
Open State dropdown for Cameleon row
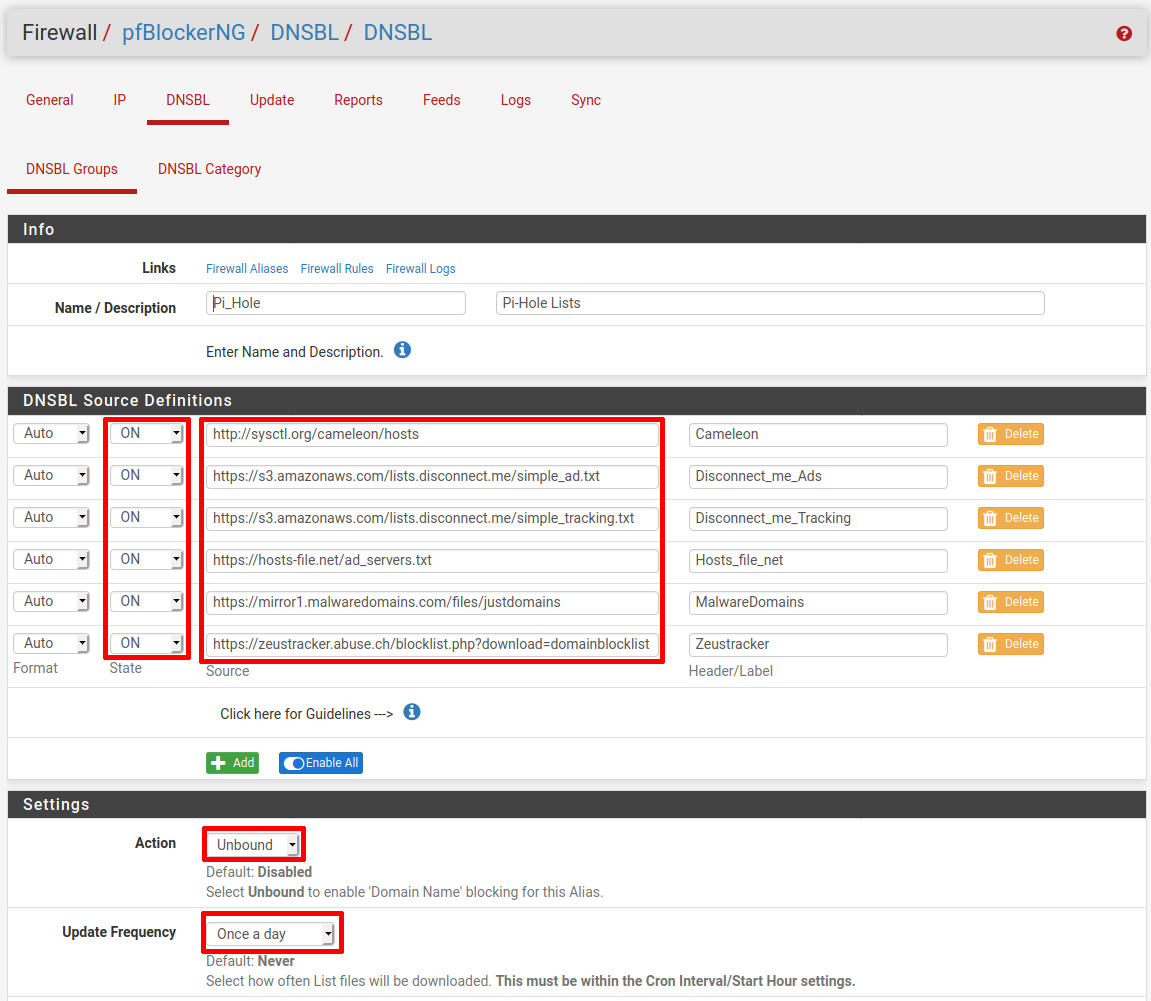[146, 434]
